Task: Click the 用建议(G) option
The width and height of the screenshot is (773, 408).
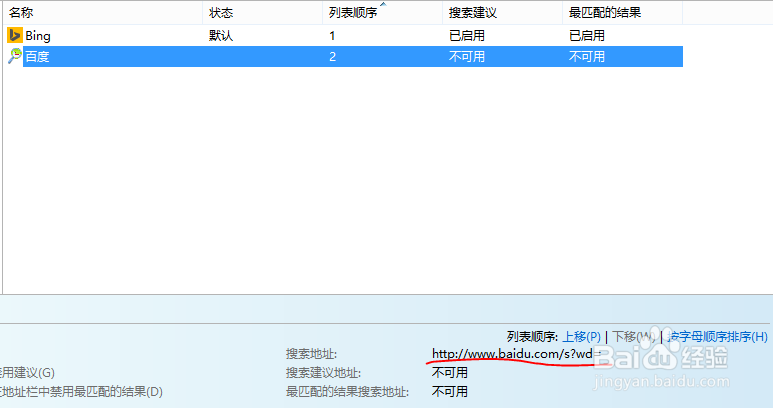Action: click(28, 373)
